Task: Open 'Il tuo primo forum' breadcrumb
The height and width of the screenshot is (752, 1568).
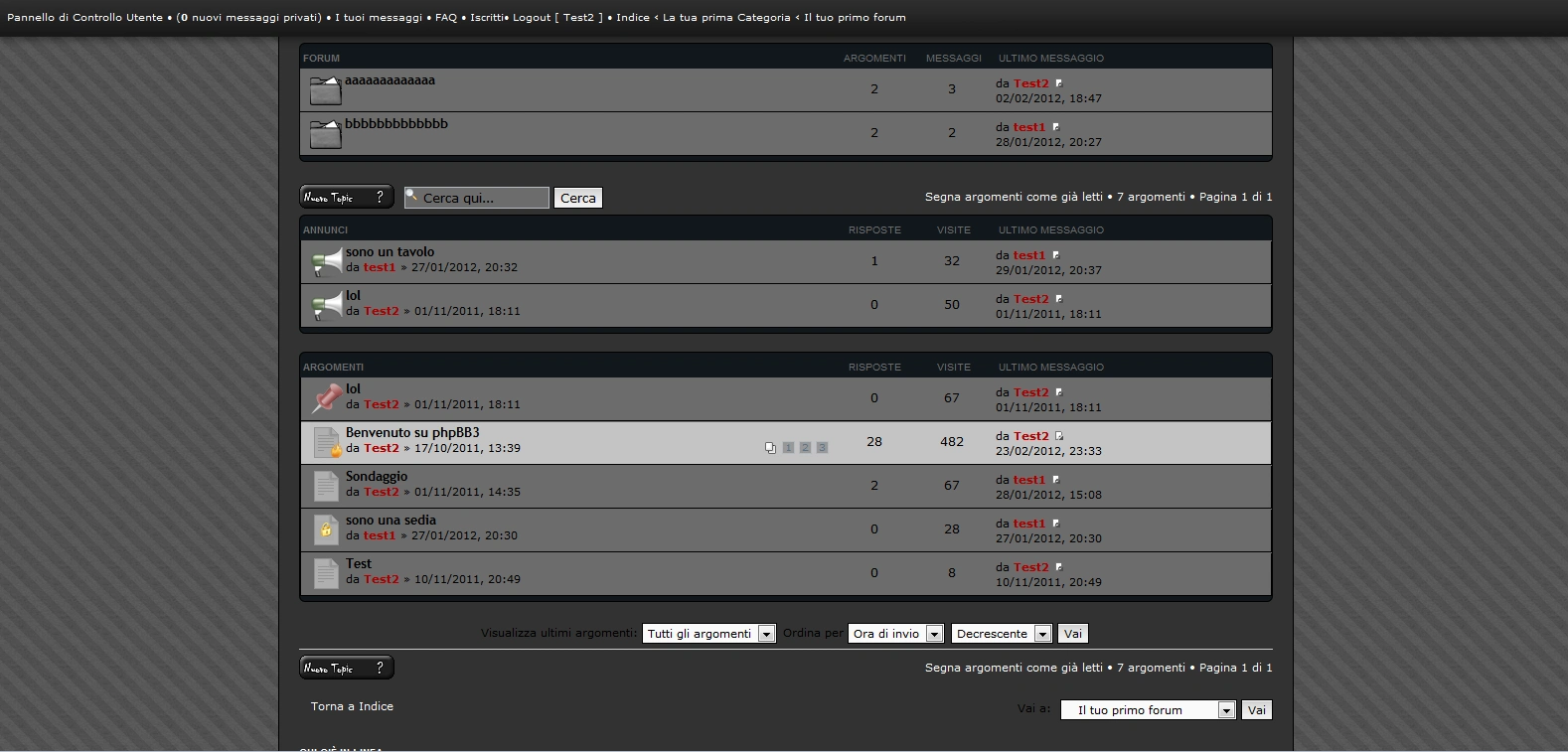Action: click(855, 18)
